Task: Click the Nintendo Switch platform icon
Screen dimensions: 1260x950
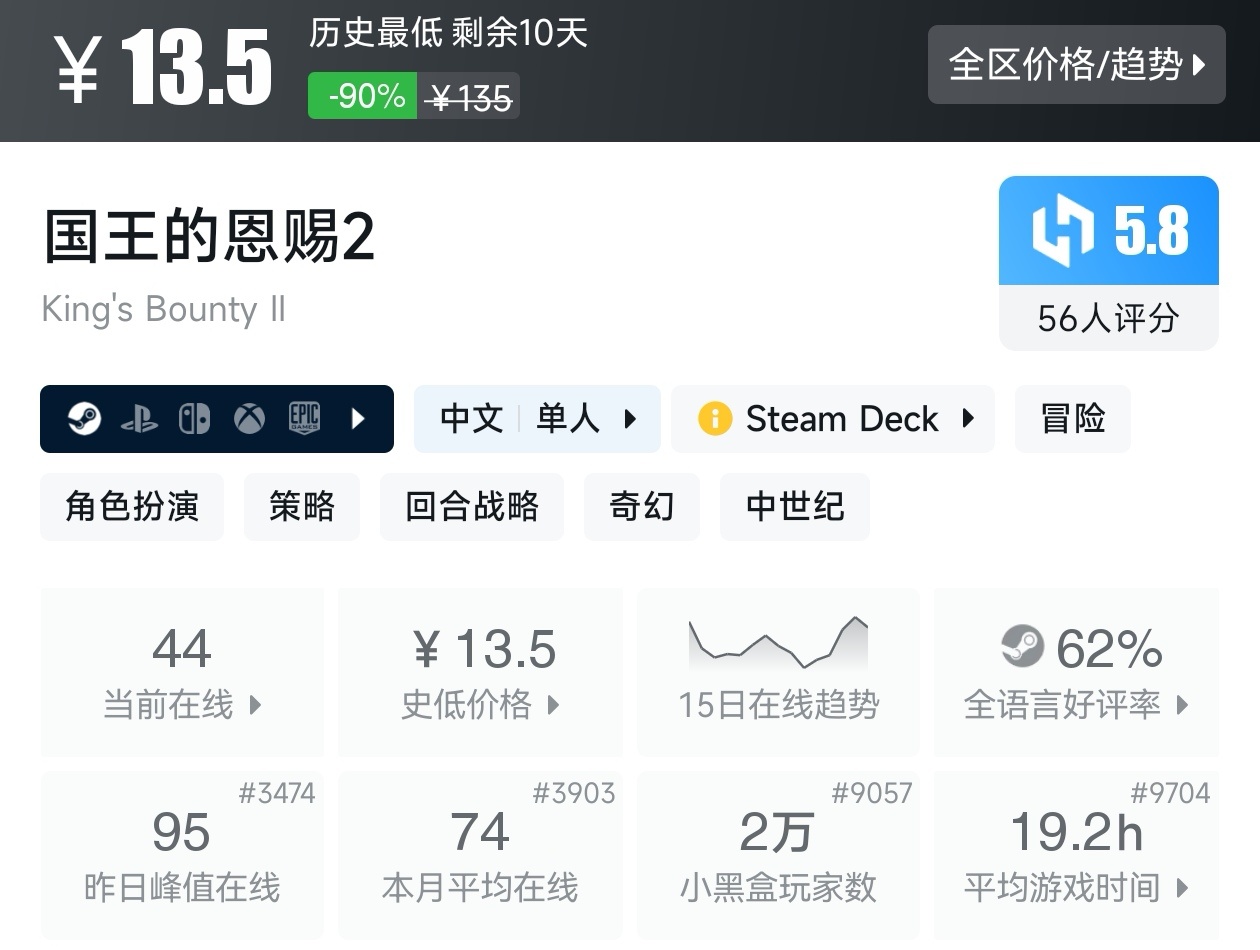Action: point(194,419)
